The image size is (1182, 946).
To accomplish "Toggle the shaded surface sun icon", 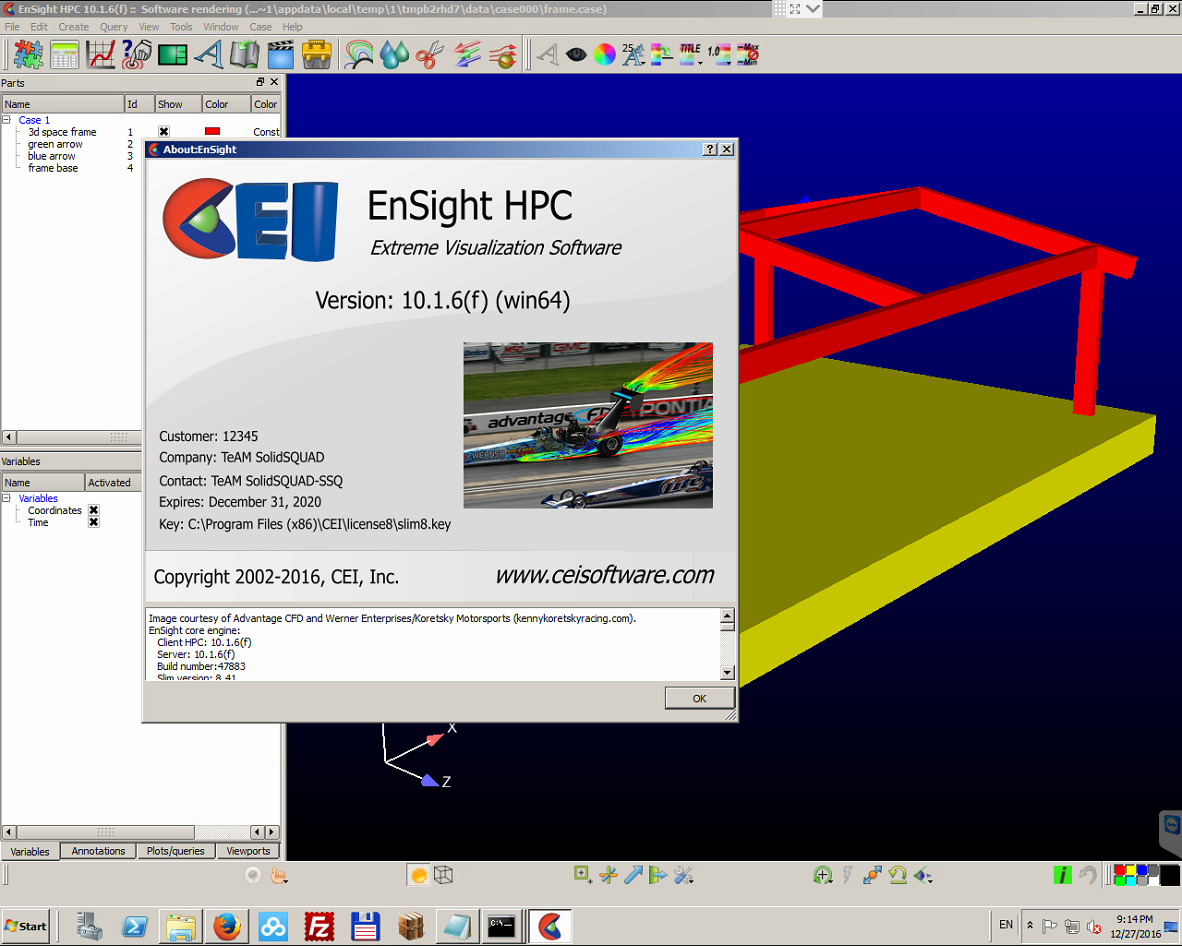I will (x=418, y=874).
